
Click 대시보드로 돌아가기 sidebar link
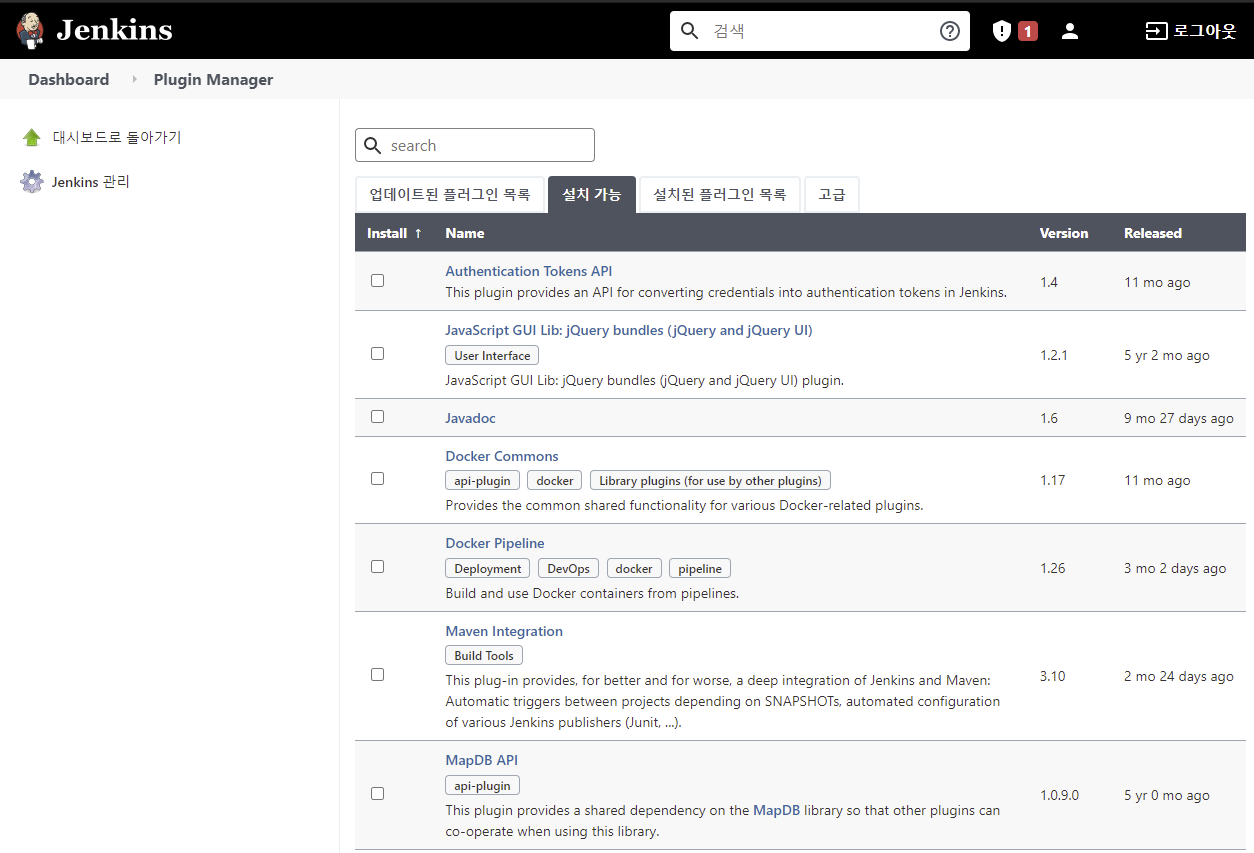click(117, 138)
